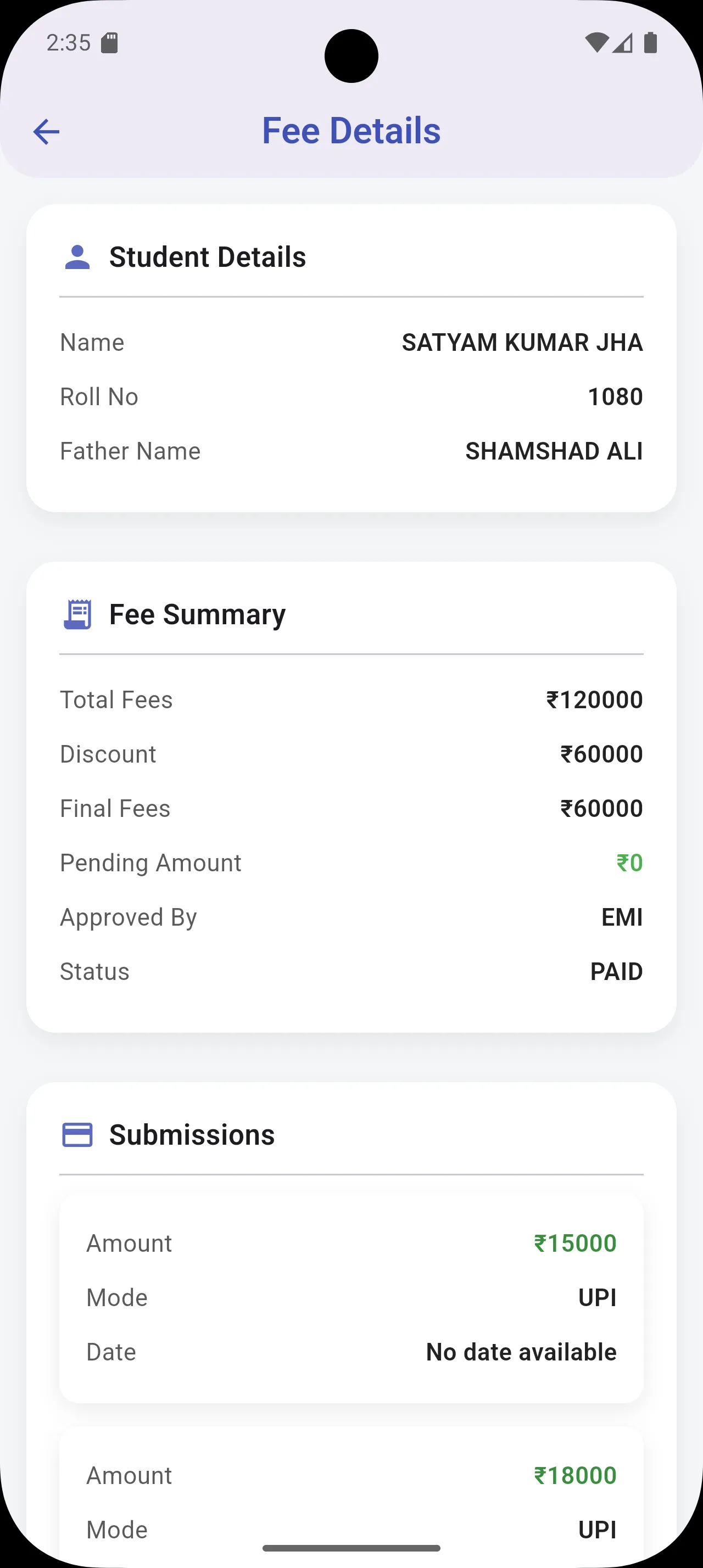The width and height of the screenshot is (703, 1568).
Task: Tap the Total Fees ₹120000 value
Action: [x=595, y=700]
